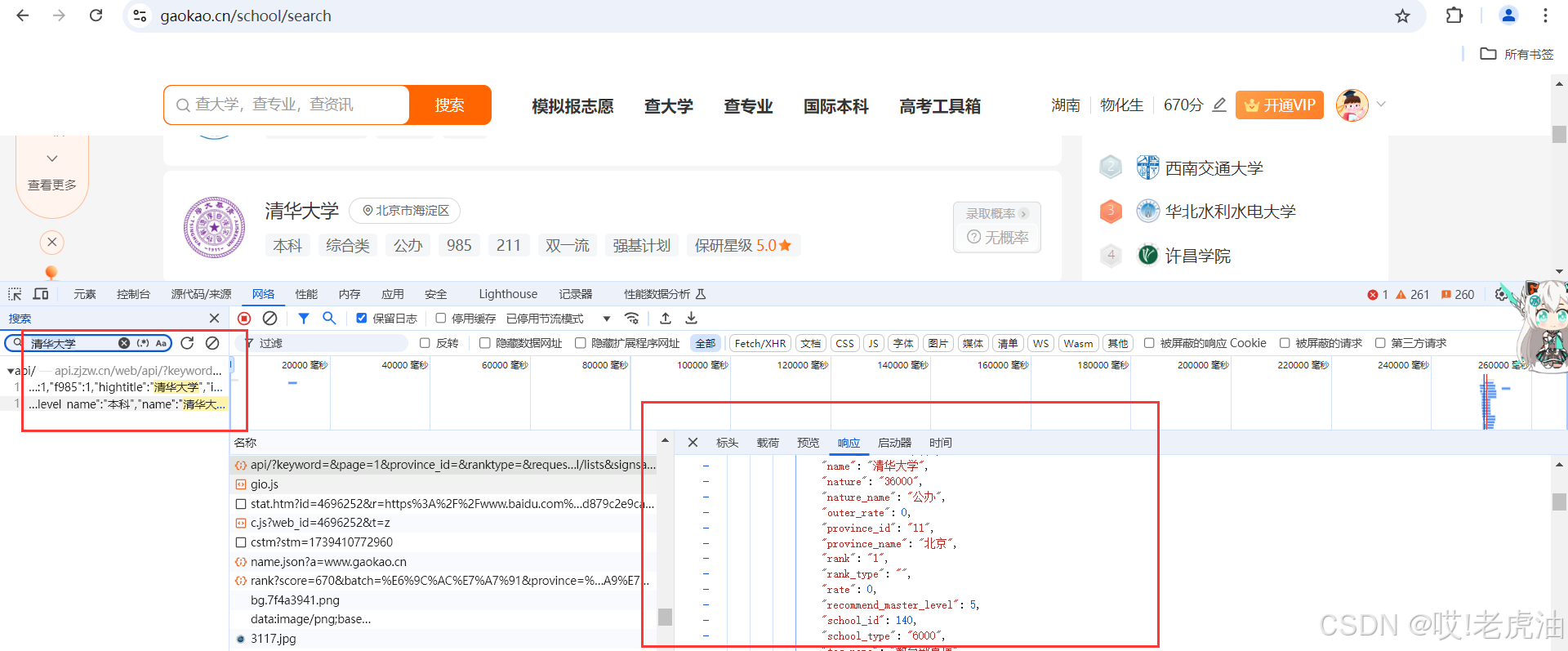Viewport: 1568px width, 651px height.
Task: Enable the 被屏蔽的请求 checkbox
Action: tap(1285, 343)
